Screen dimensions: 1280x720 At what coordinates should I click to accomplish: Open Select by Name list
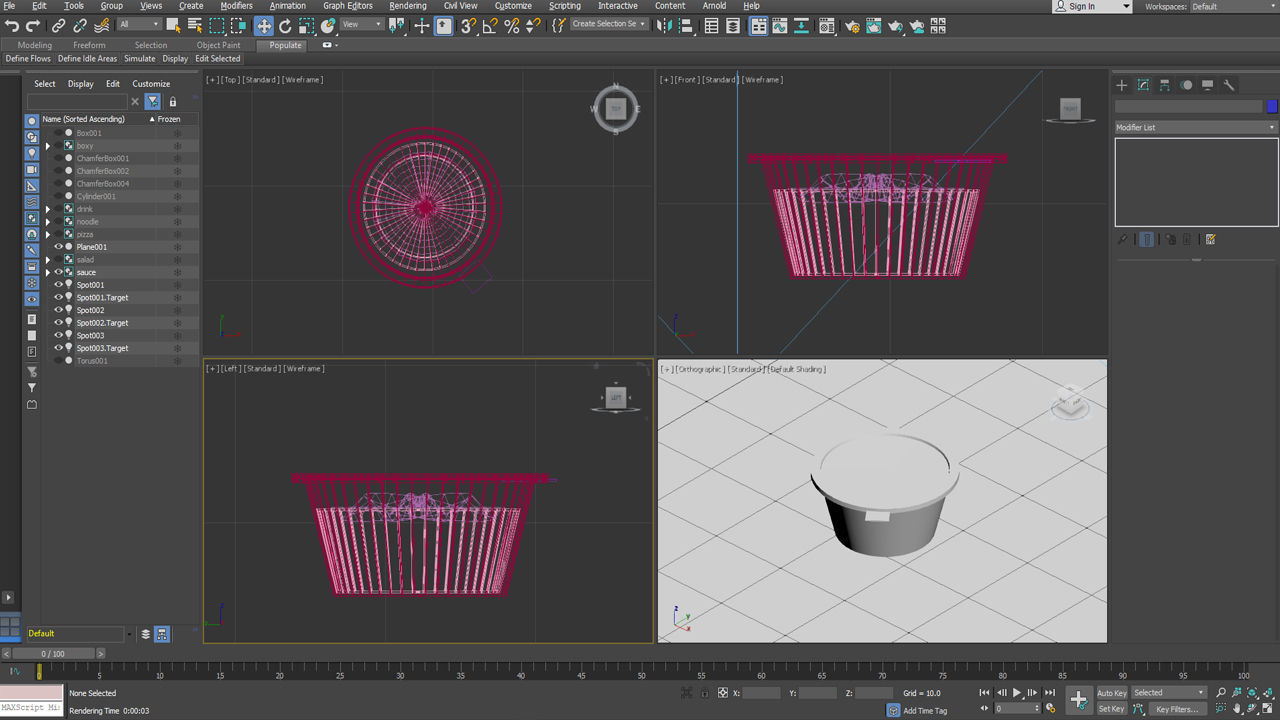click(195, 25)
